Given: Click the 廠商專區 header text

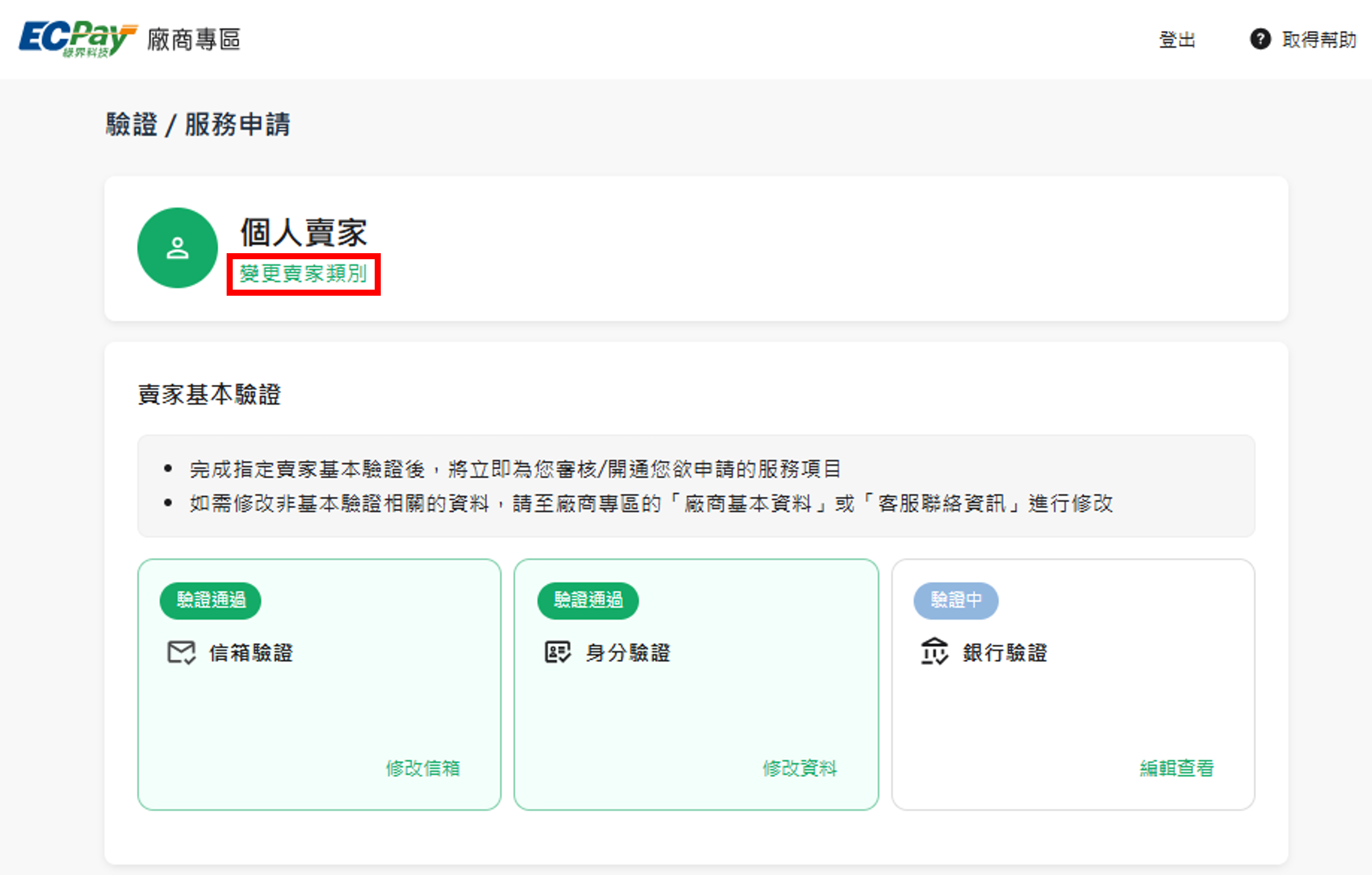Looking at the screenshot, I should (194, 40).
